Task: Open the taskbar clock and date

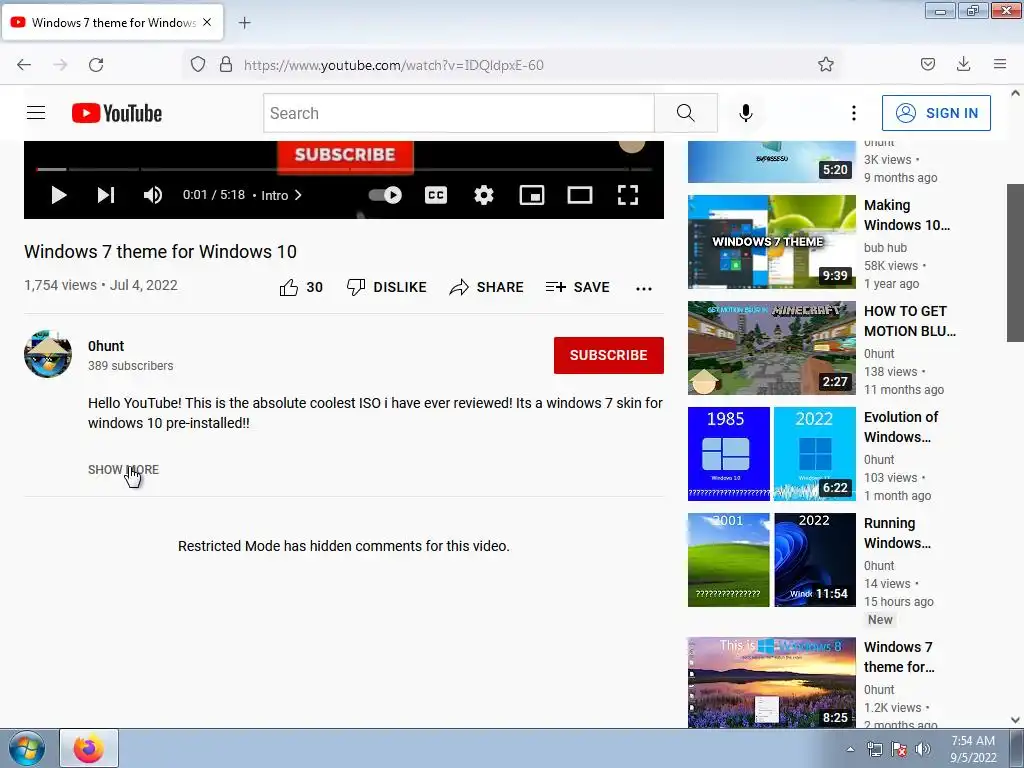Action: (x=973, y=749)
